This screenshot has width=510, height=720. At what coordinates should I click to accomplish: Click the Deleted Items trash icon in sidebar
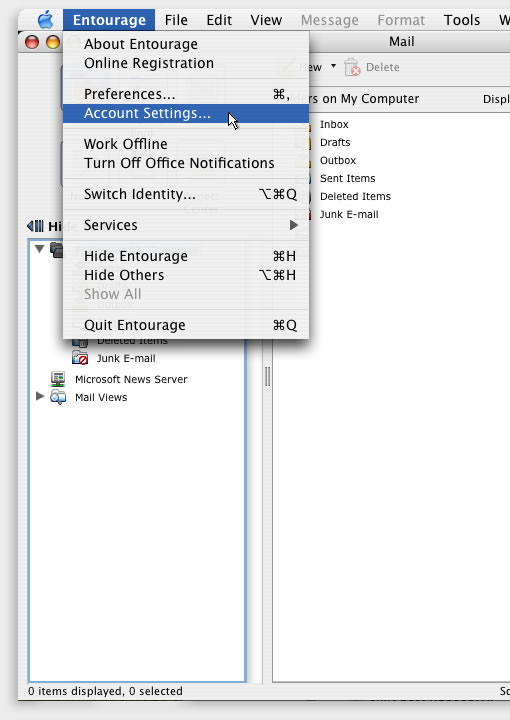(x=80, y=342)
